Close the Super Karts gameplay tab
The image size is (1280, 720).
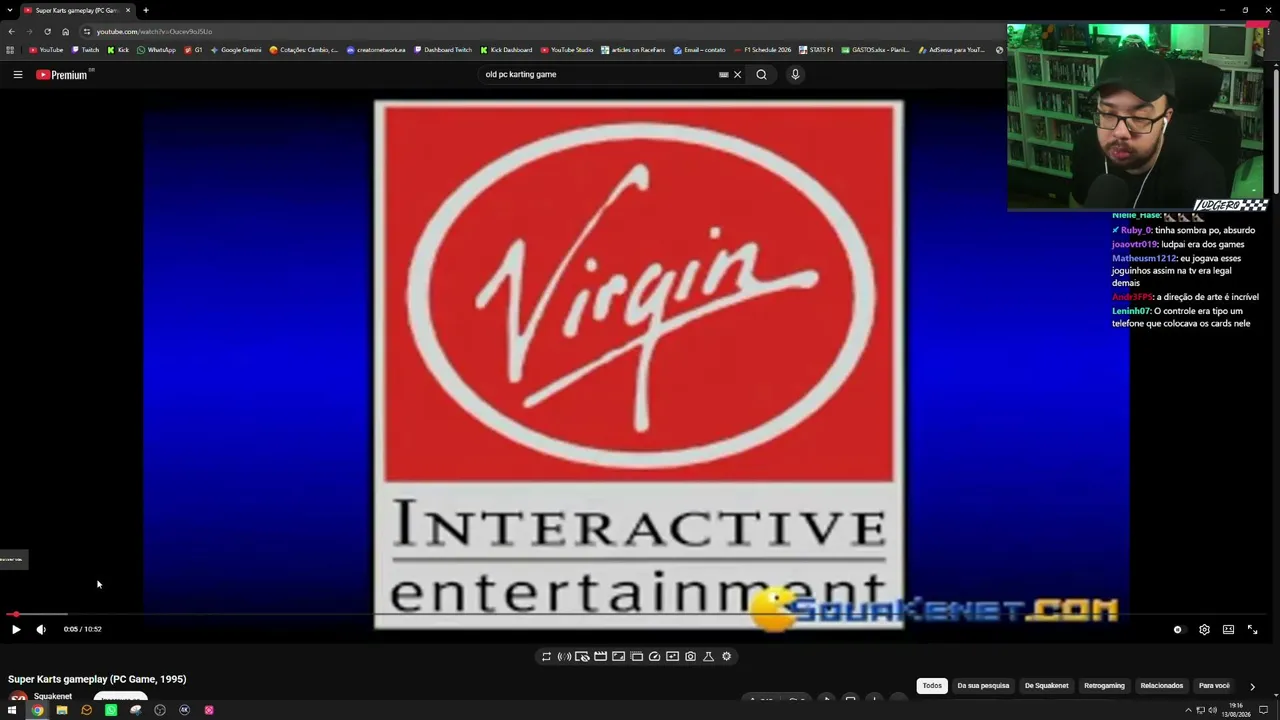[x=128, y=10]
